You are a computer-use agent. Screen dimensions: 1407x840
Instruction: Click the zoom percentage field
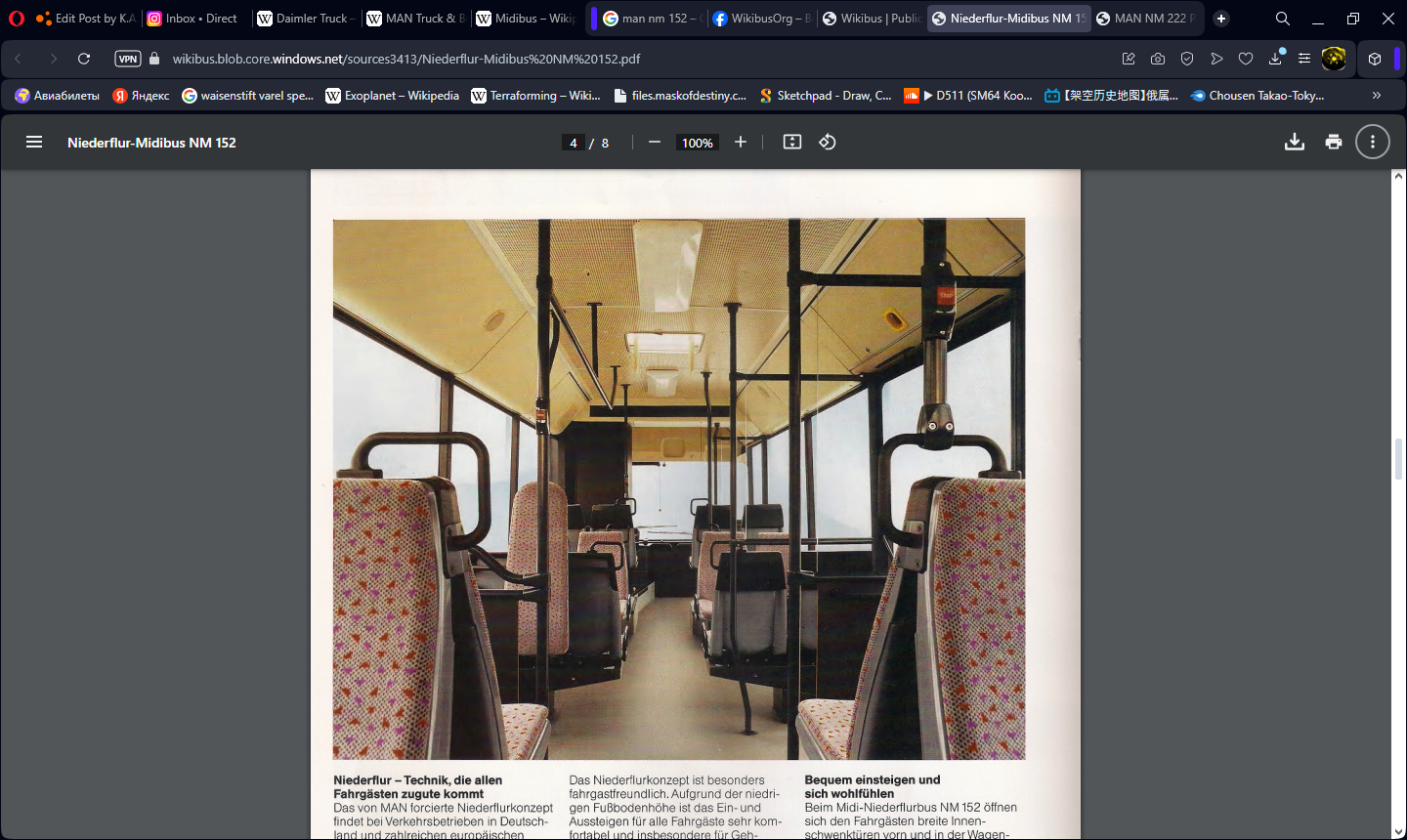(x=697, y=143)
